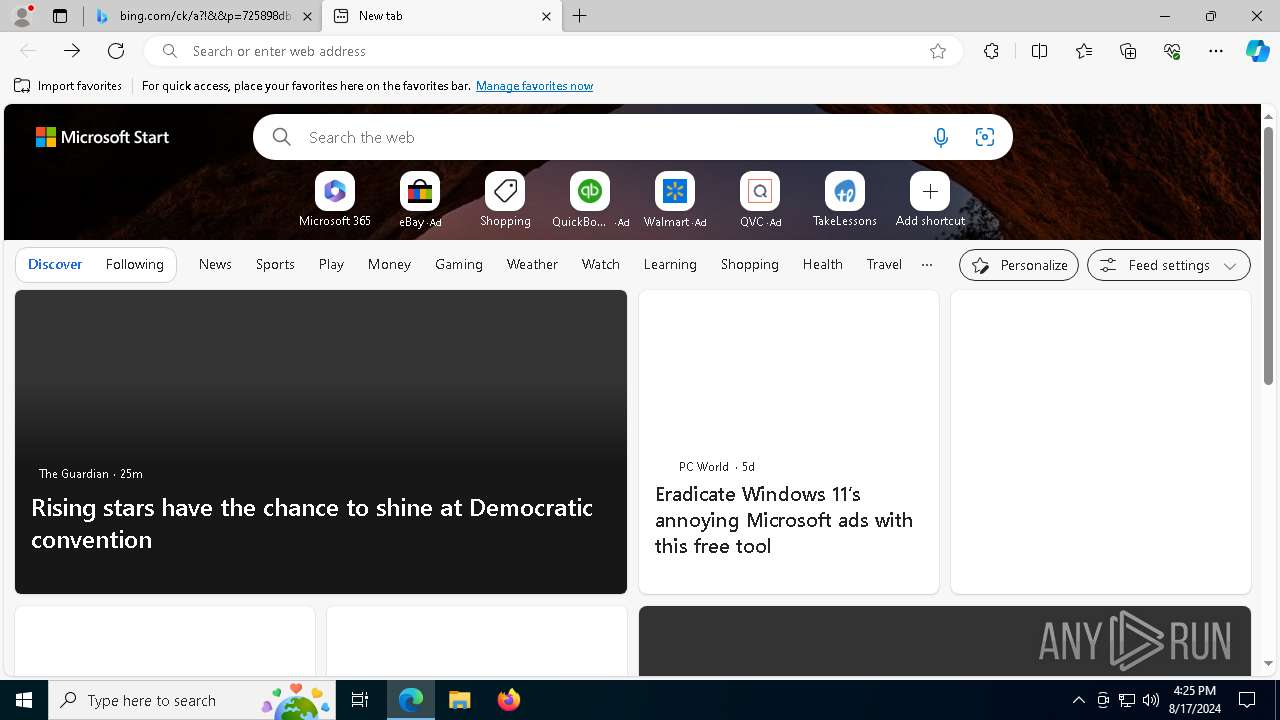
Task: Open the volume control tray icon
Action: click(x=1151, y=700)
